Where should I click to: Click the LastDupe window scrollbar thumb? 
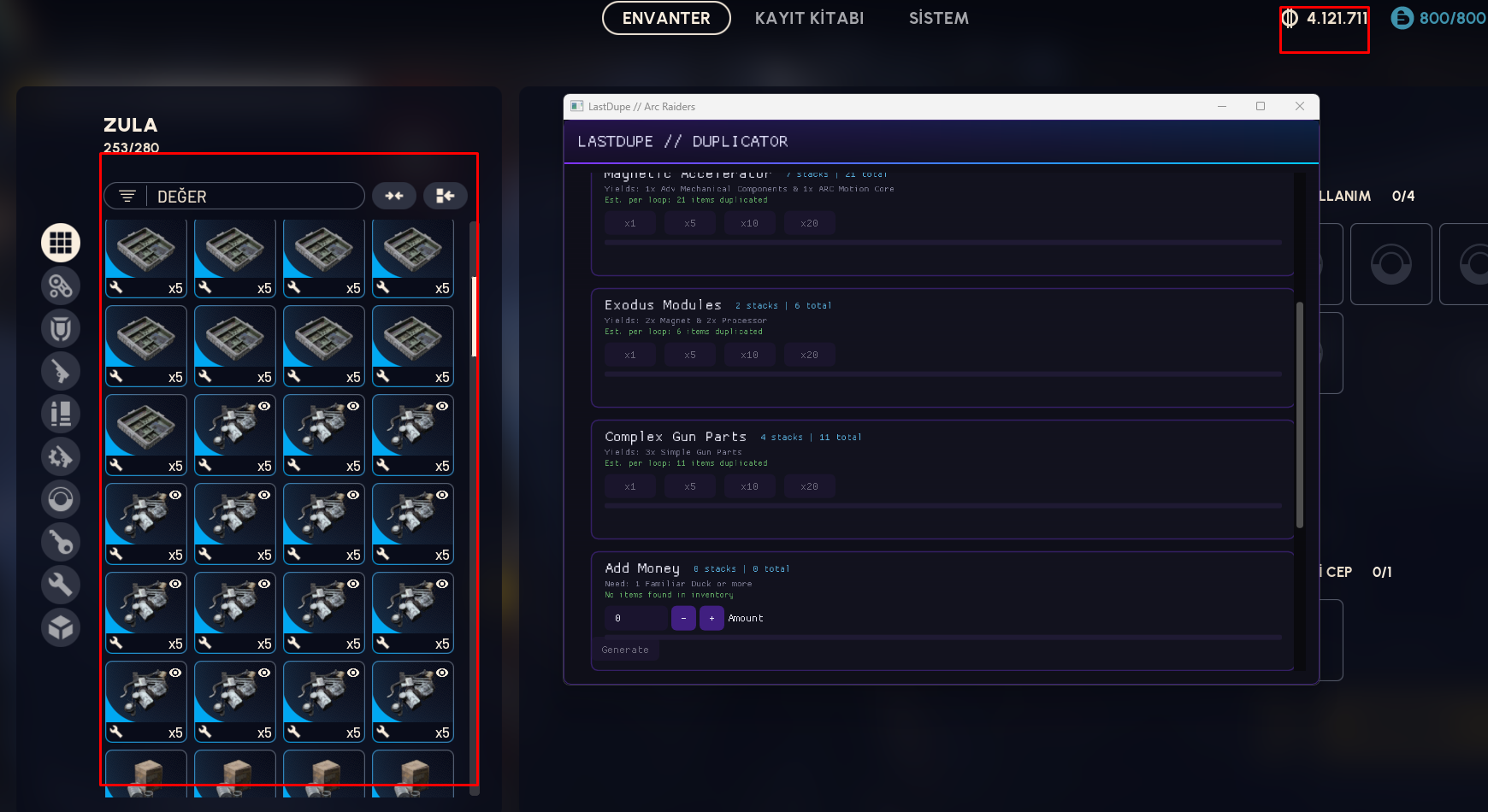(1300, 415)
